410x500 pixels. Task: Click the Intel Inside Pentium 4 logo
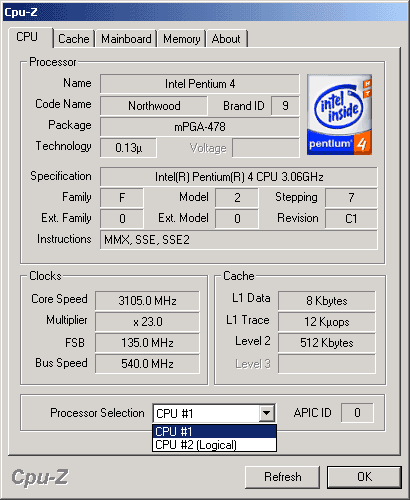tap(339, 115)
